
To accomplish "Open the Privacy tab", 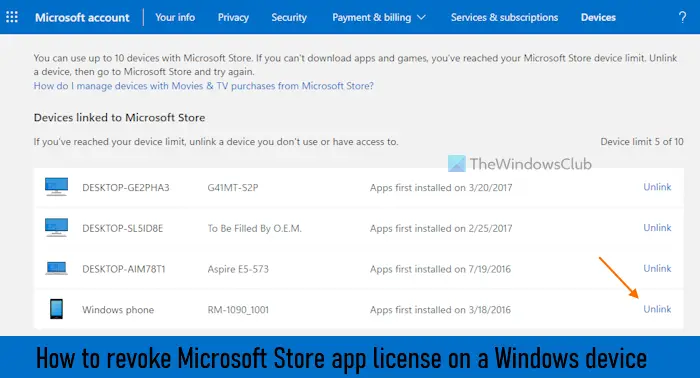I will (233, 17).
